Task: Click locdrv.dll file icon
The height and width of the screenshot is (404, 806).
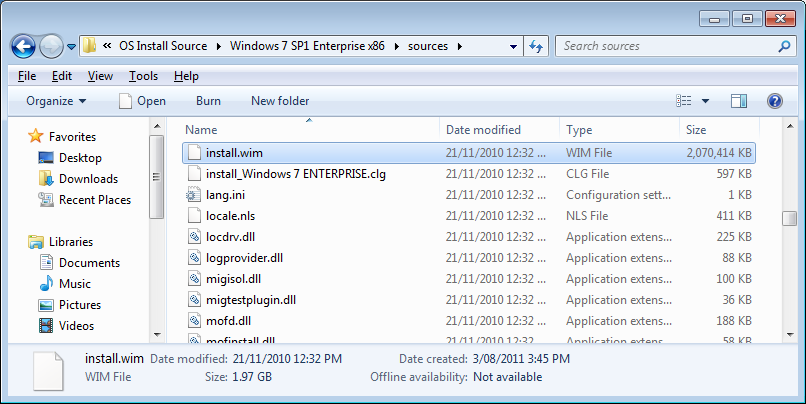Action: pos(194,237)
